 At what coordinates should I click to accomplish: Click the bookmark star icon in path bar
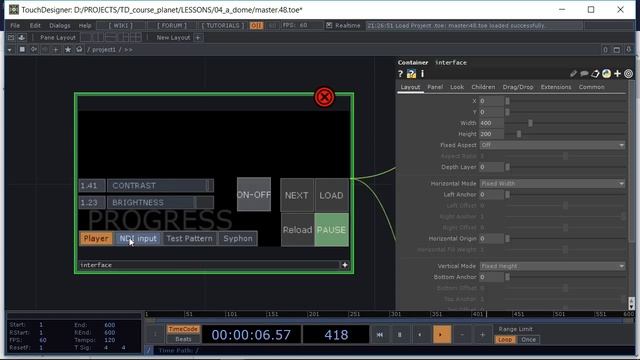click(x=68, y=49)
